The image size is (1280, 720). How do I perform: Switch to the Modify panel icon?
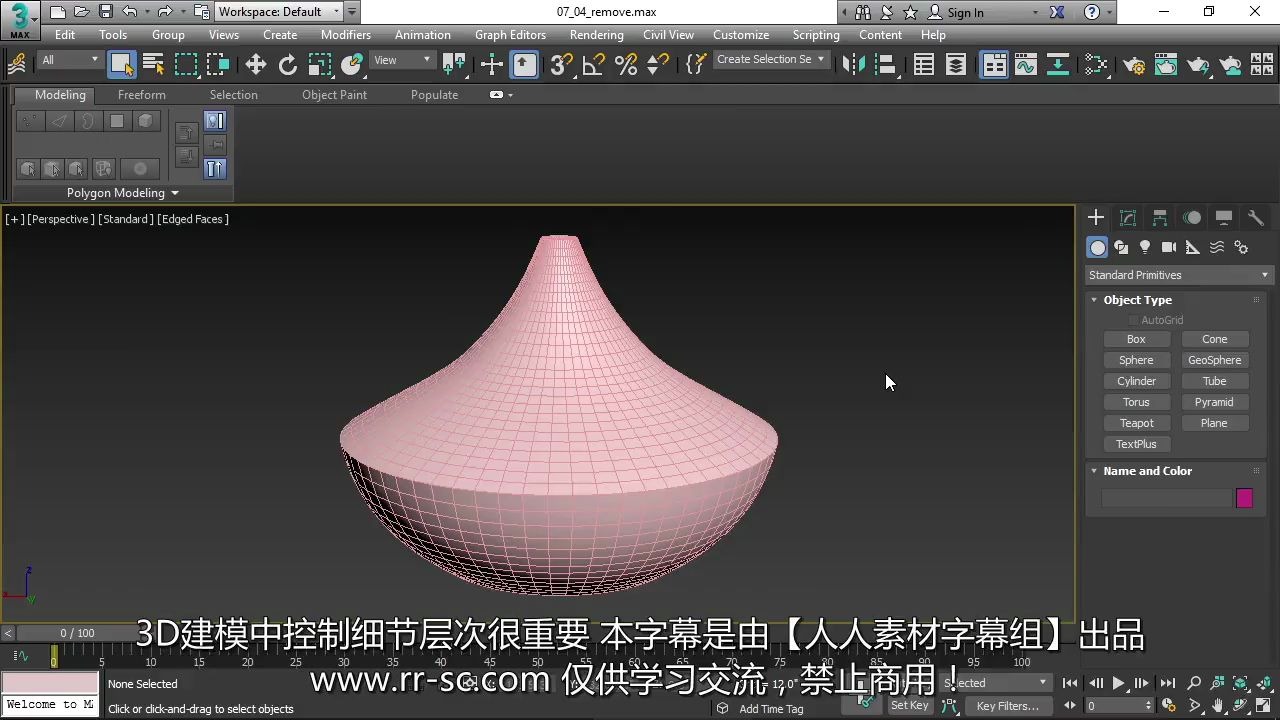[x=1128, y=217]
